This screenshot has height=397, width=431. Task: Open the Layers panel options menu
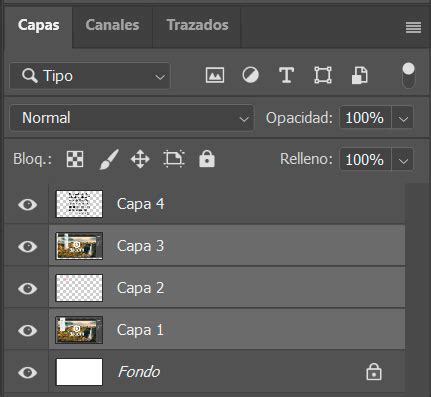(x=413, y=27)
